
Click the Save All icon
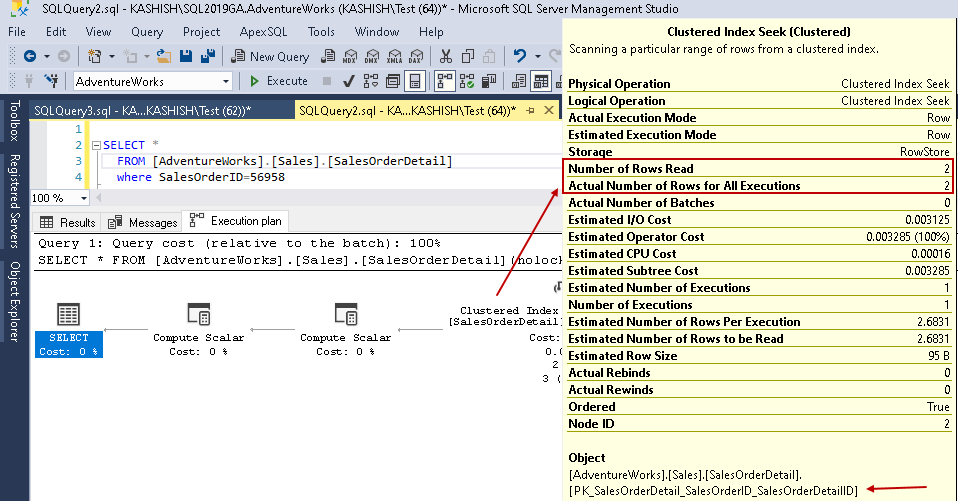[x=208, y=56]
